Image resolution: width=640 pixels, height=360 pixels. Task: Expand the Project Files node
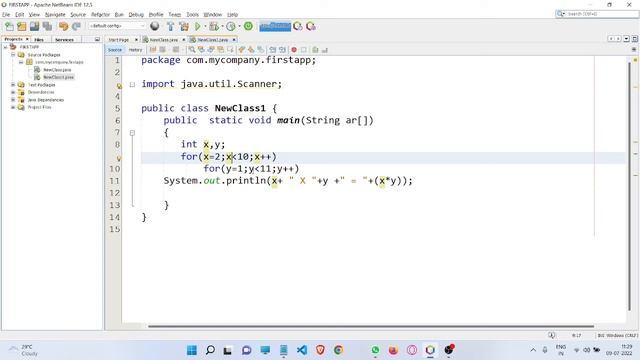coord(13,107)
